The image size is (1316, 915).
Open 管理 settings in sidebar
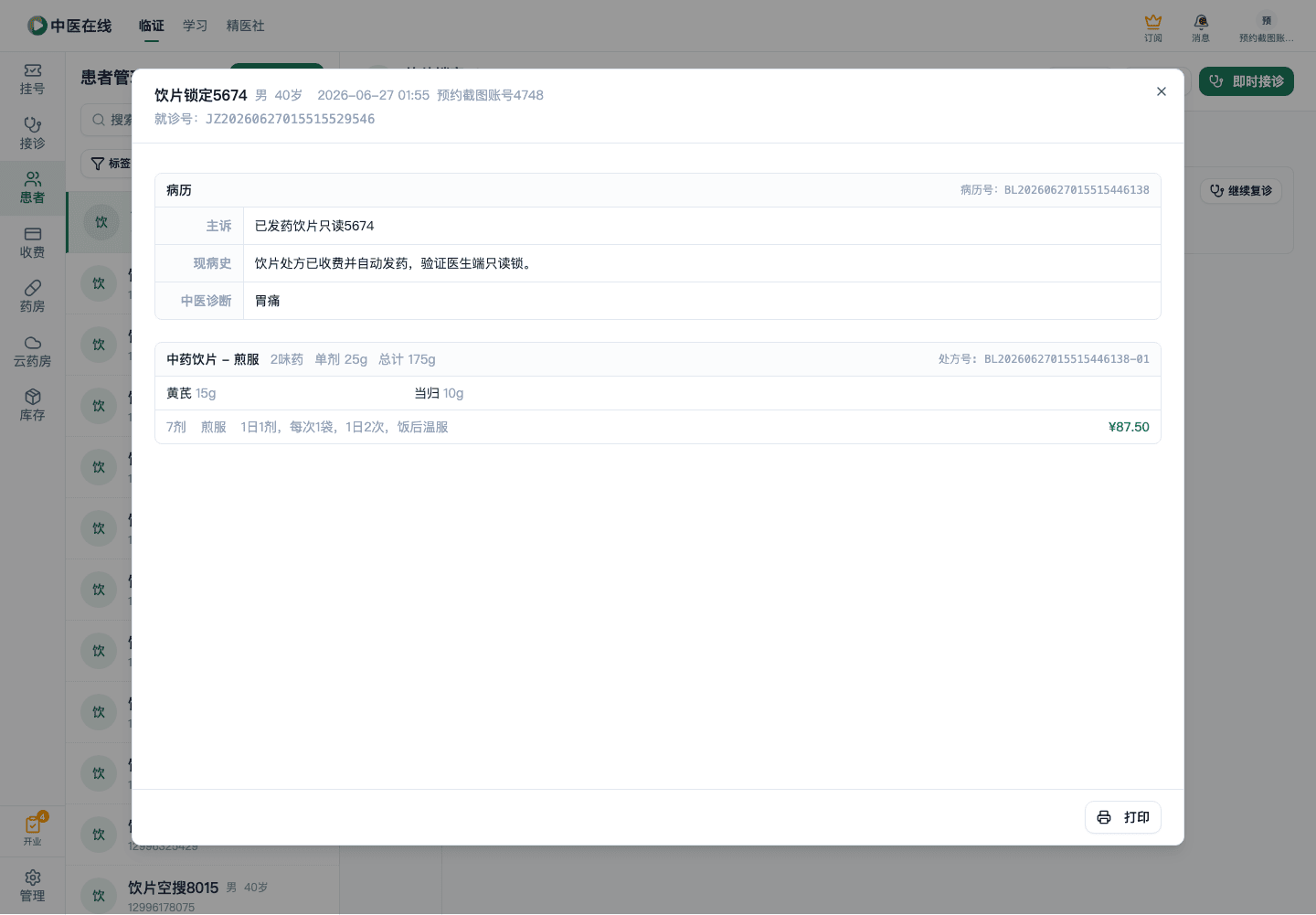32,886
